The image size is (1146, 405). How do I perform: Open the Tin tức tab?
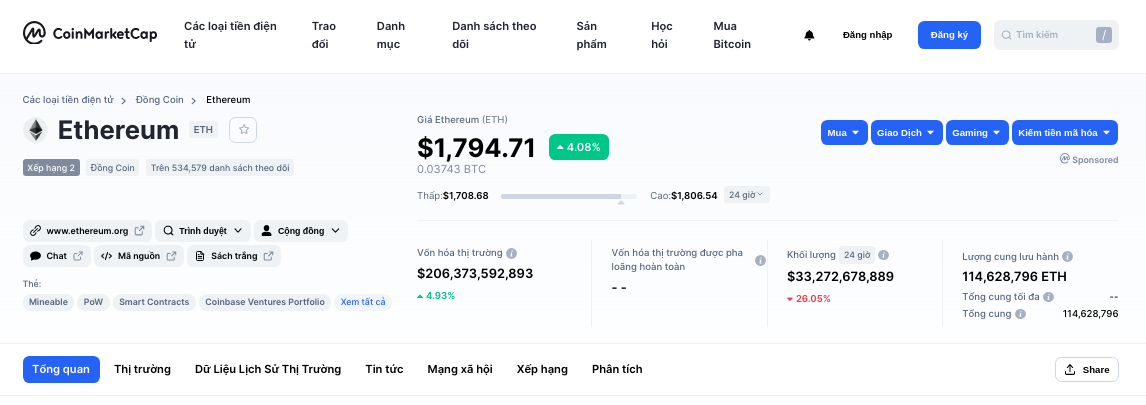coord(384,369)
